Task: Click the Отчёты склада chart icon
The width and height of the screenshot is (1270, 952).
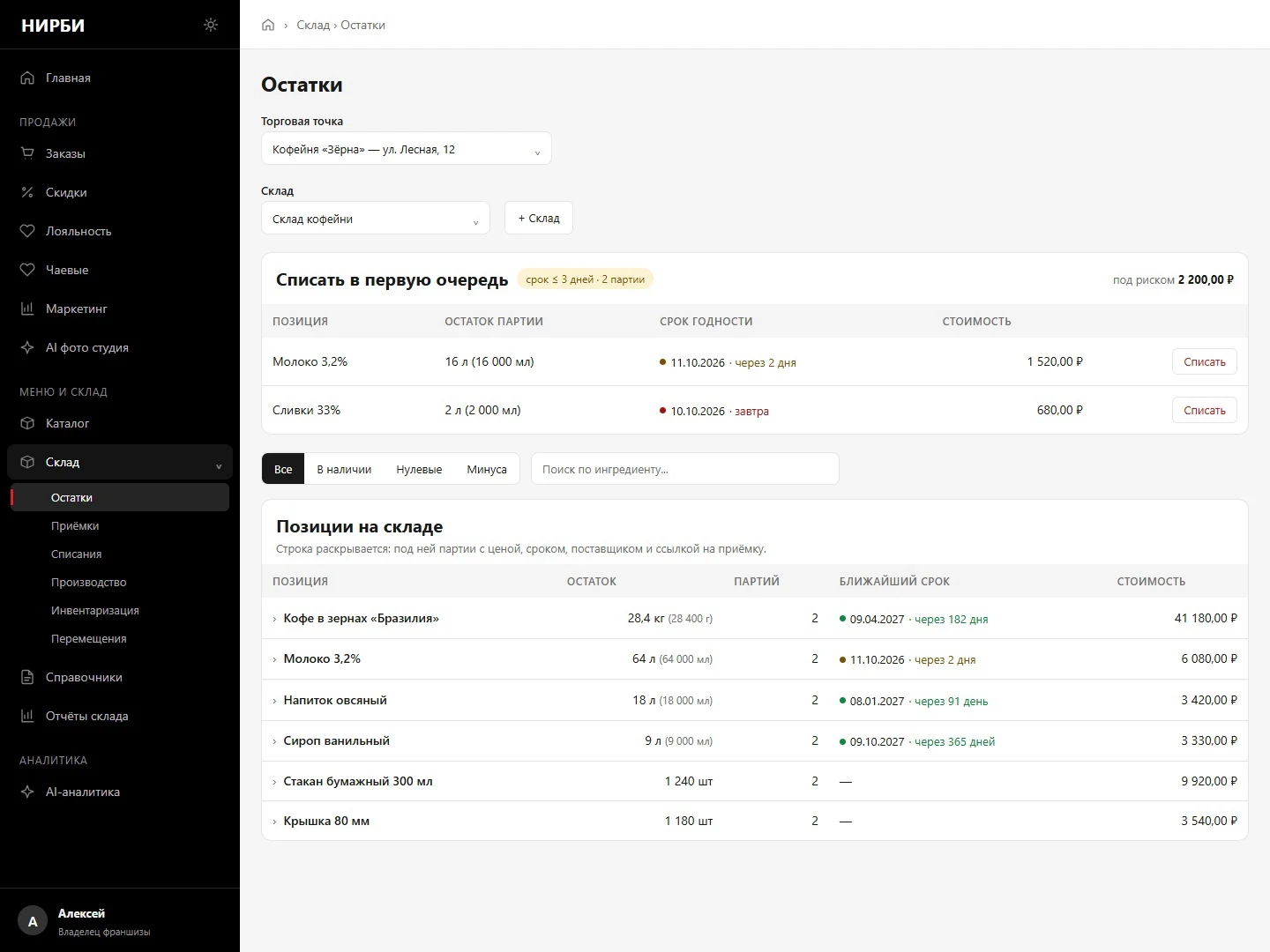Action: click(x=27, y=716)
